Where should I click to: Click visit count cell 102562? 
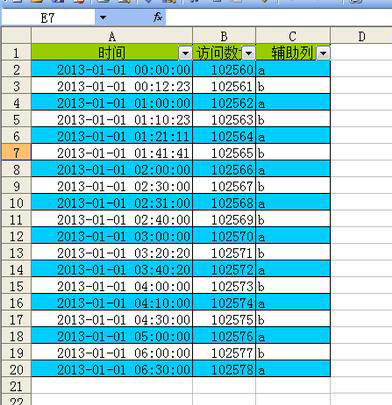click(224, 103)
